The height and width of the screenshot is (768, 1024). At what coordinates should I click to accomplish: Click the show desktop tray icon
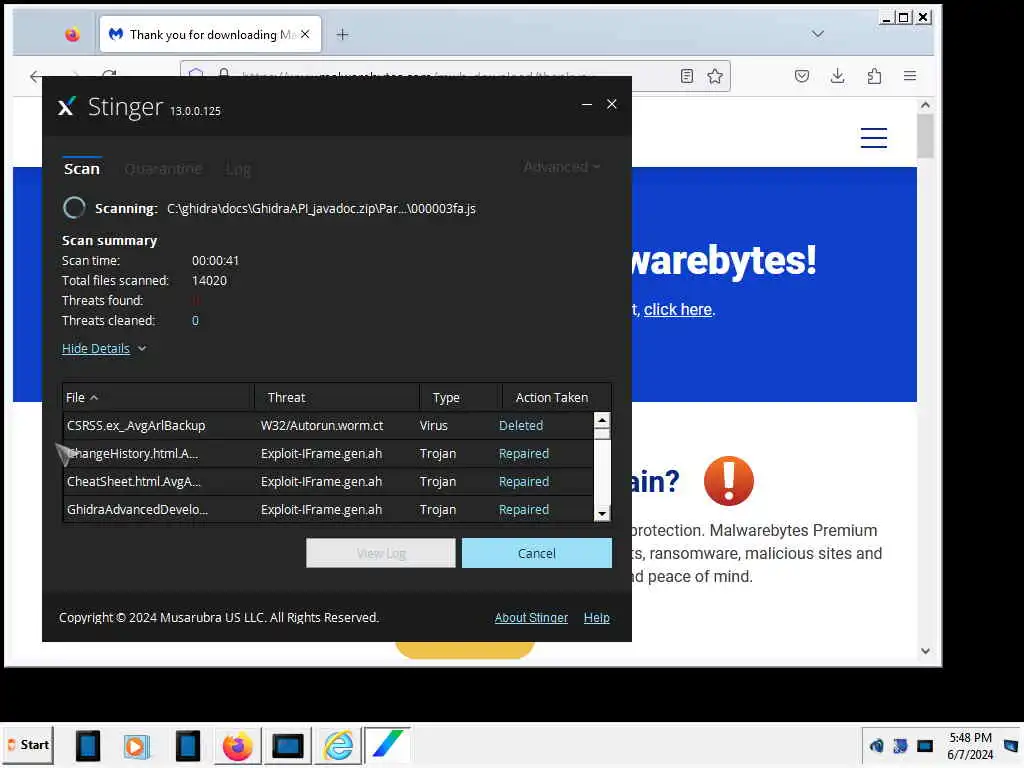[x=1011, y=746]
